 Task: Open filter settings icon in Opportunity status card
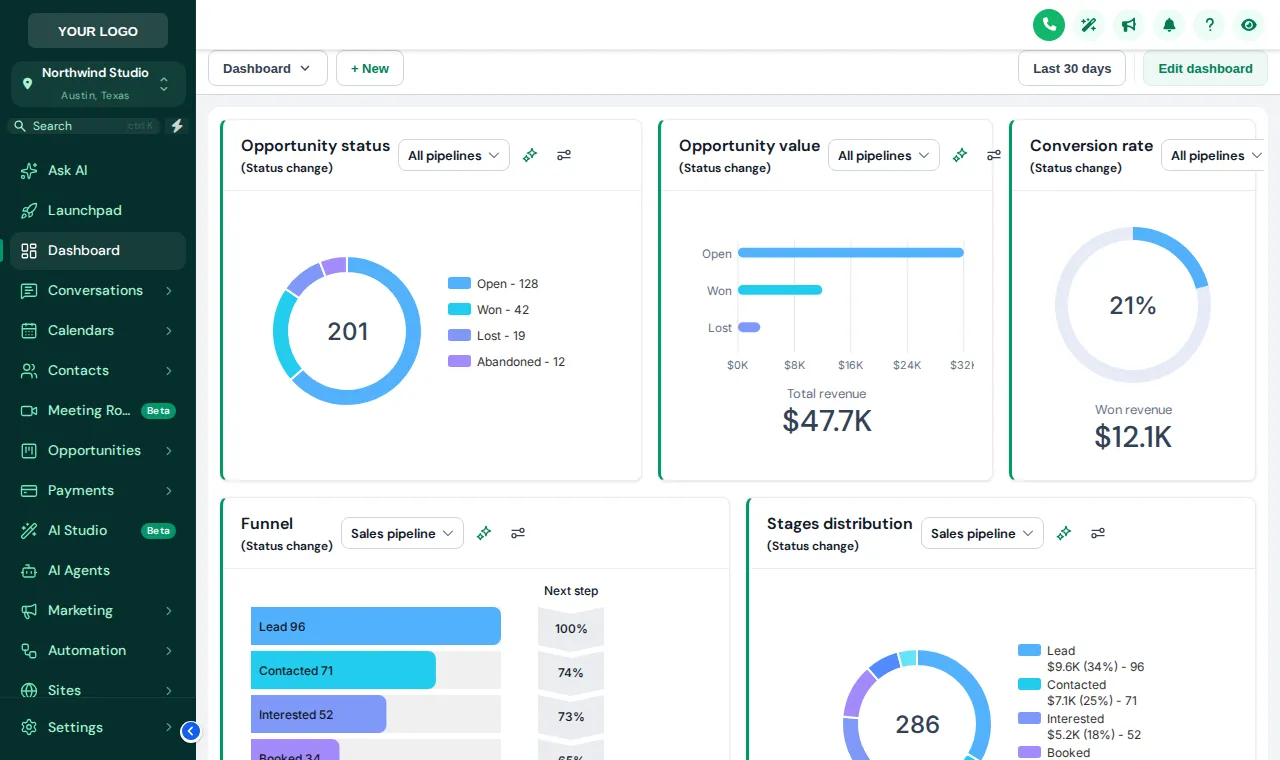(x=564, y=155)
